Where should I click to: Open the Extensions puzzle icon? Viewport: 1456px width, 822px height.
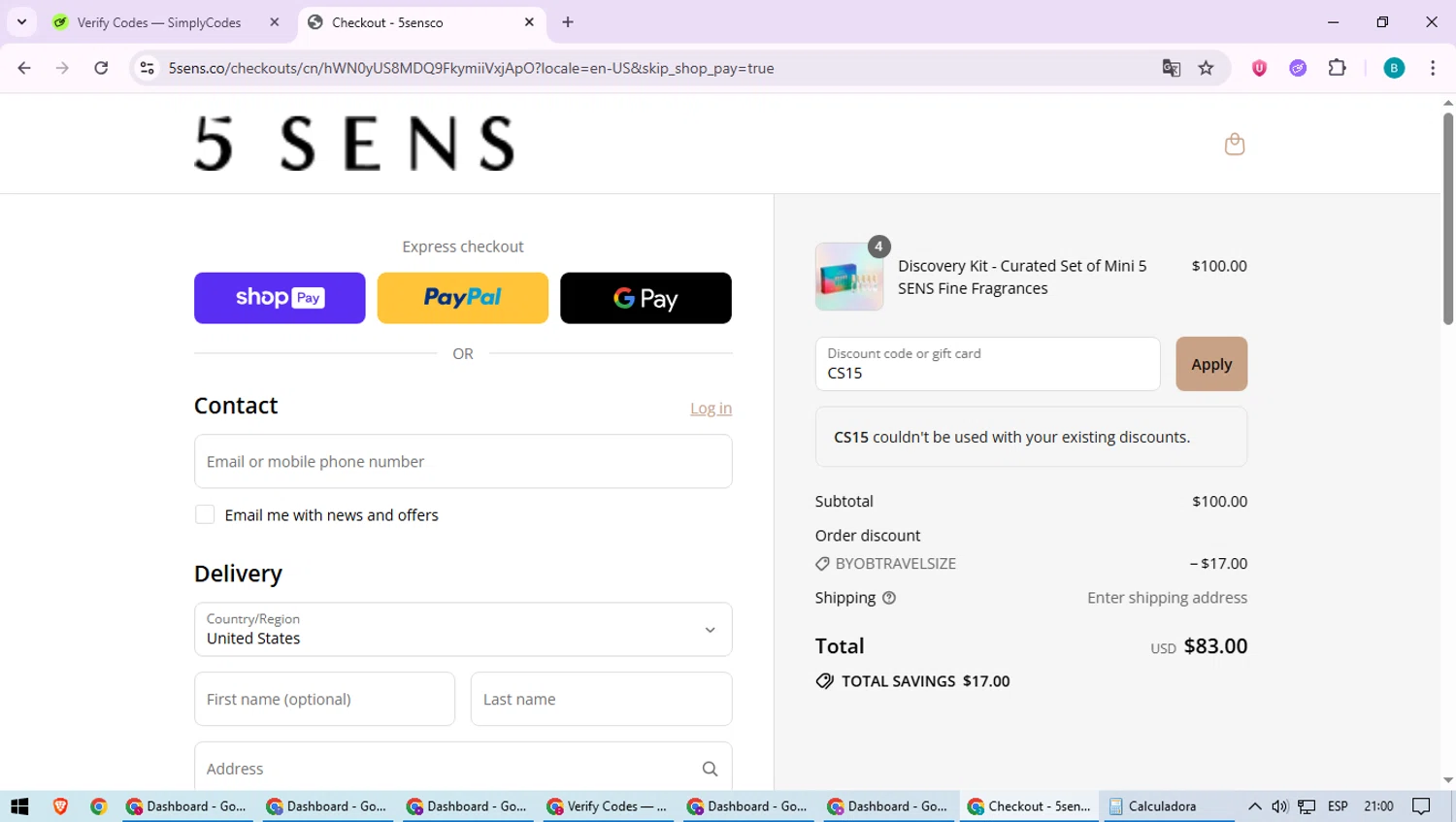point(1337,68)
